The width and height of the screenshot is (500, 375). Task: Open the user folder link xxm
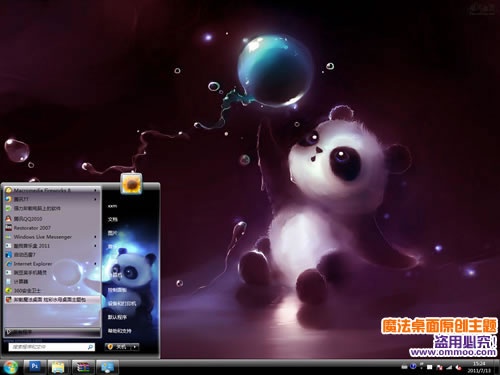pyautogui.click(x=112, y=206)
